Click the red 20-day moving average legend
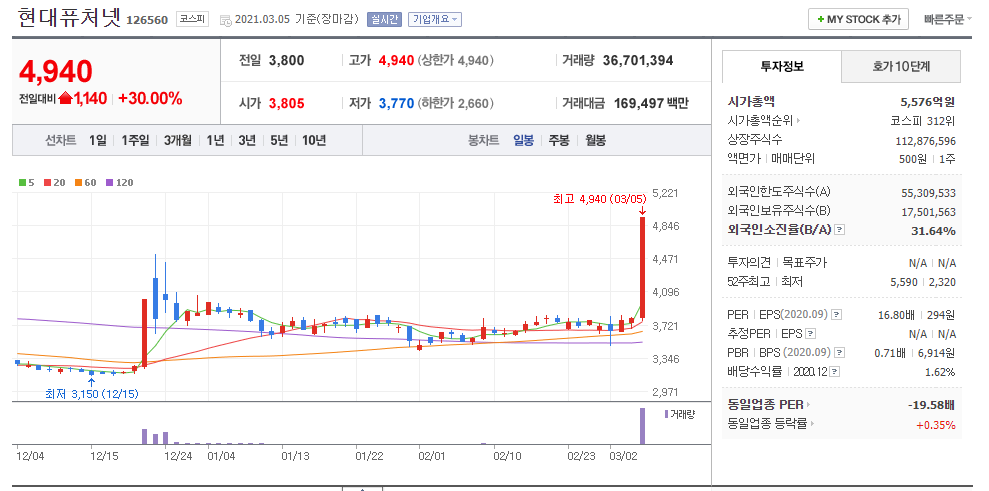Image resolution: width=989 pixels, height=491 pixels. (53, 182)
